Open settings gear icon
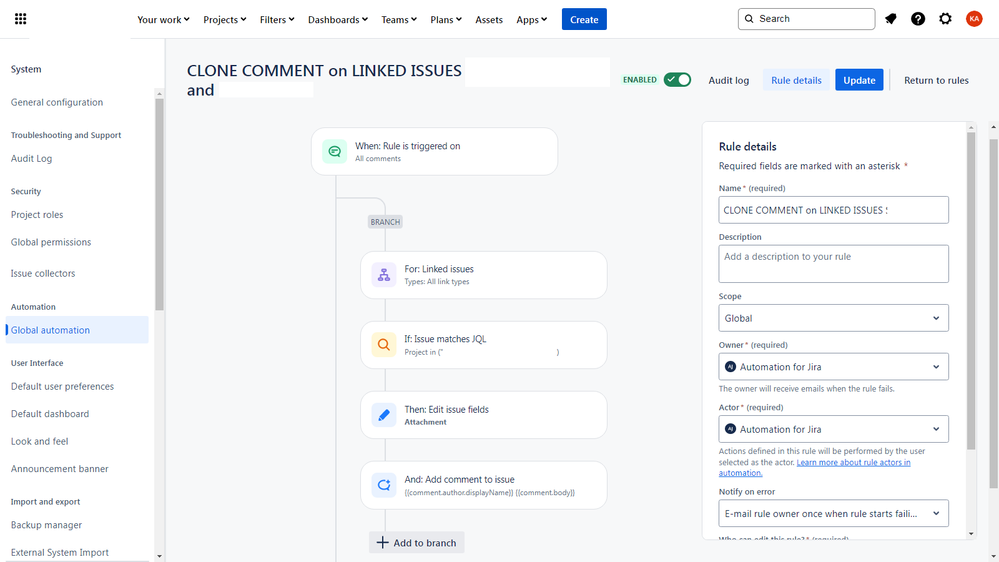Image resolution: width=999 pixels, height=562 pixels. 945,19
